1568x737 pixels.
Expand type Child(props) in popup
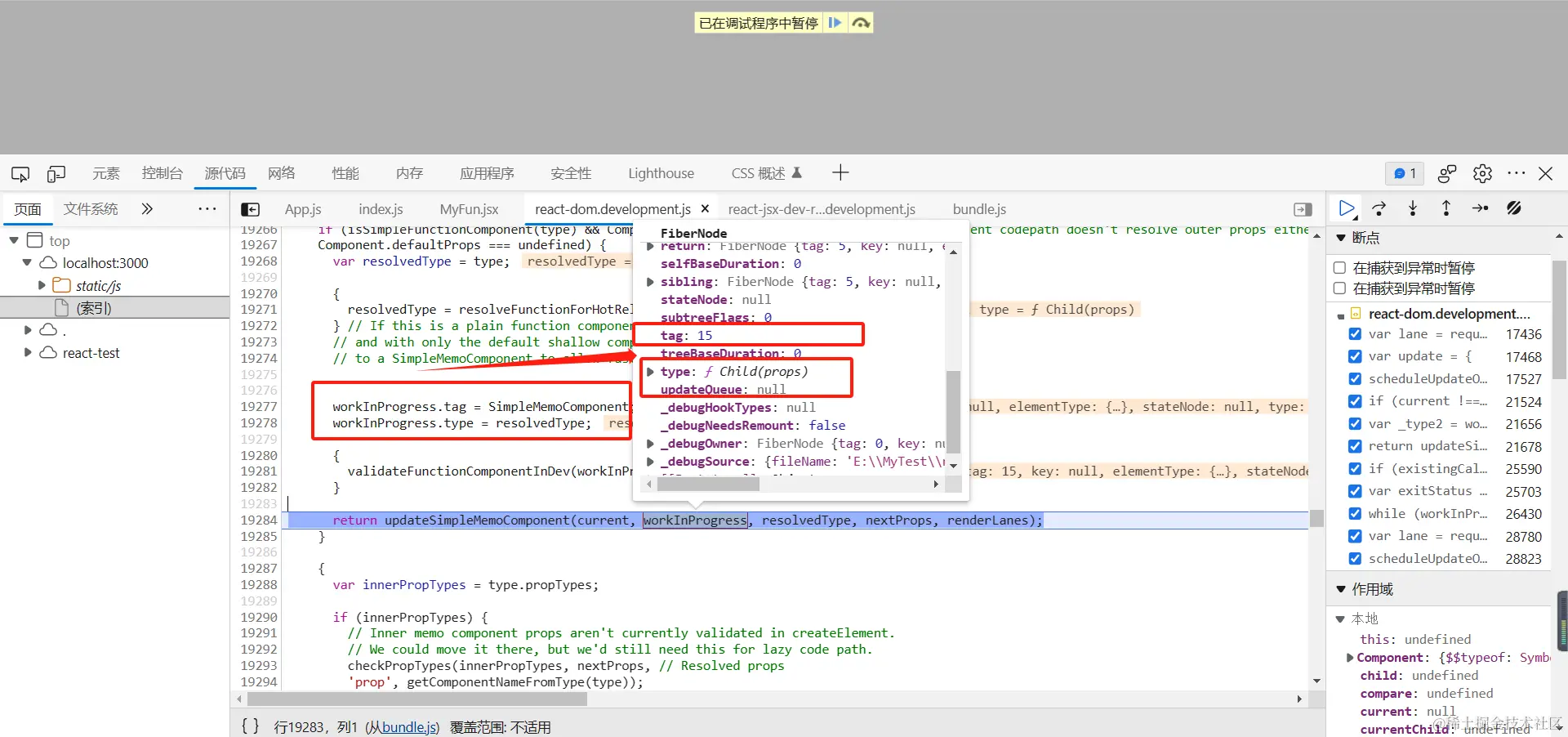pos(650,371)
